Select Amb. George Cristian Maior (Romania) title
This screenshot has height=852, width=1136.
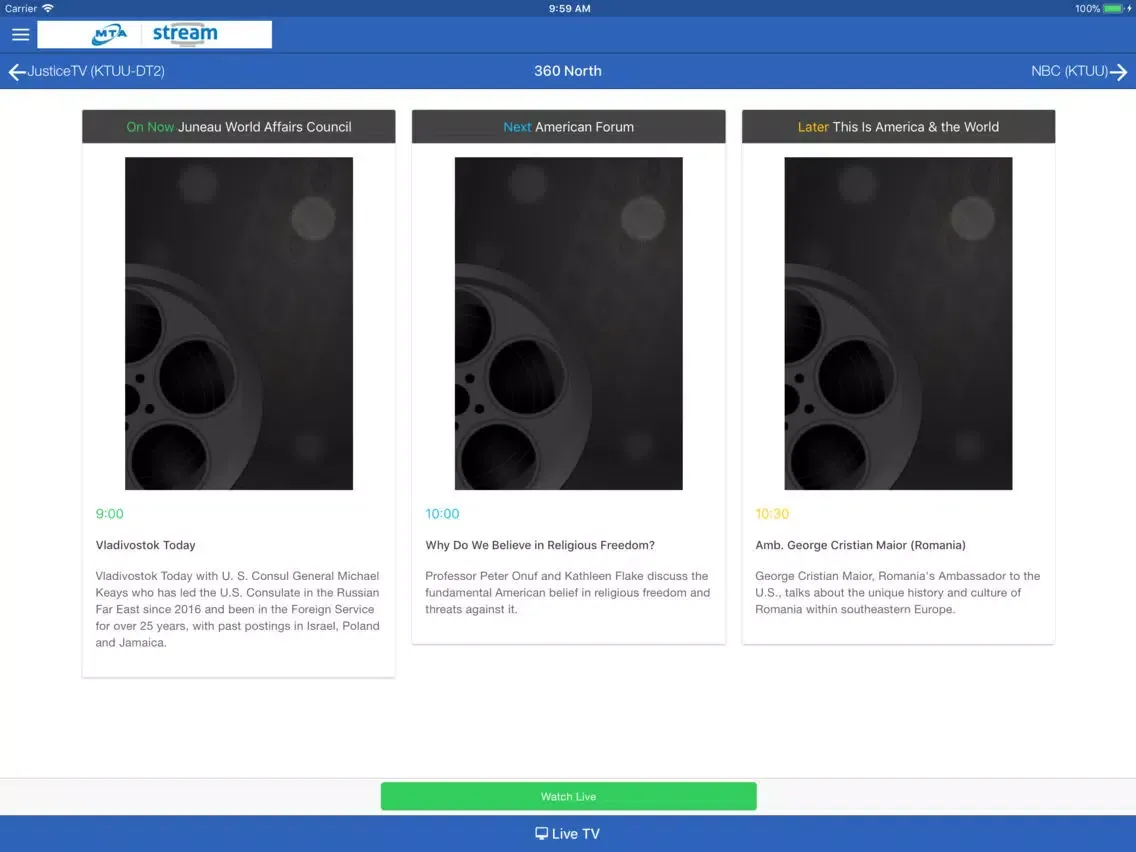860,545
